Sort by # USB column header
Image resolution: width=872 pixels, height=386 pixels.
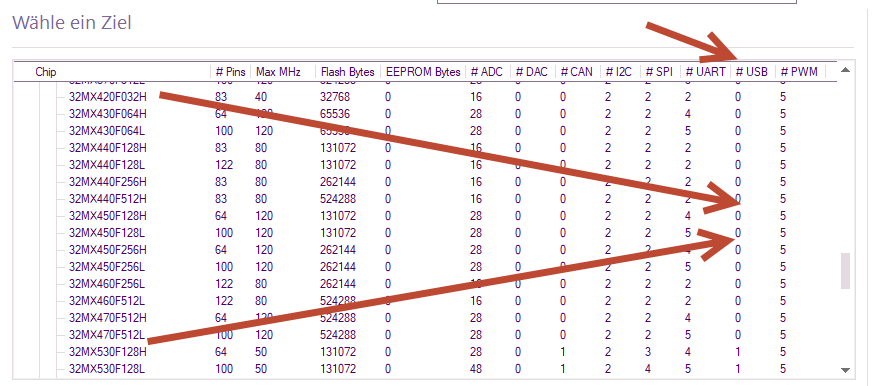tap(751, 72)
